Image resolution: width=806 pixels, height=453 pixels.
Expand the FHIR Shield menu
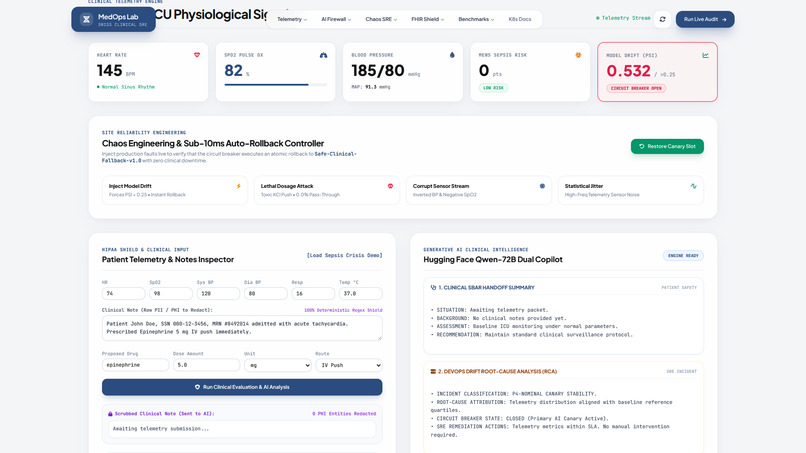coord(428,19)
